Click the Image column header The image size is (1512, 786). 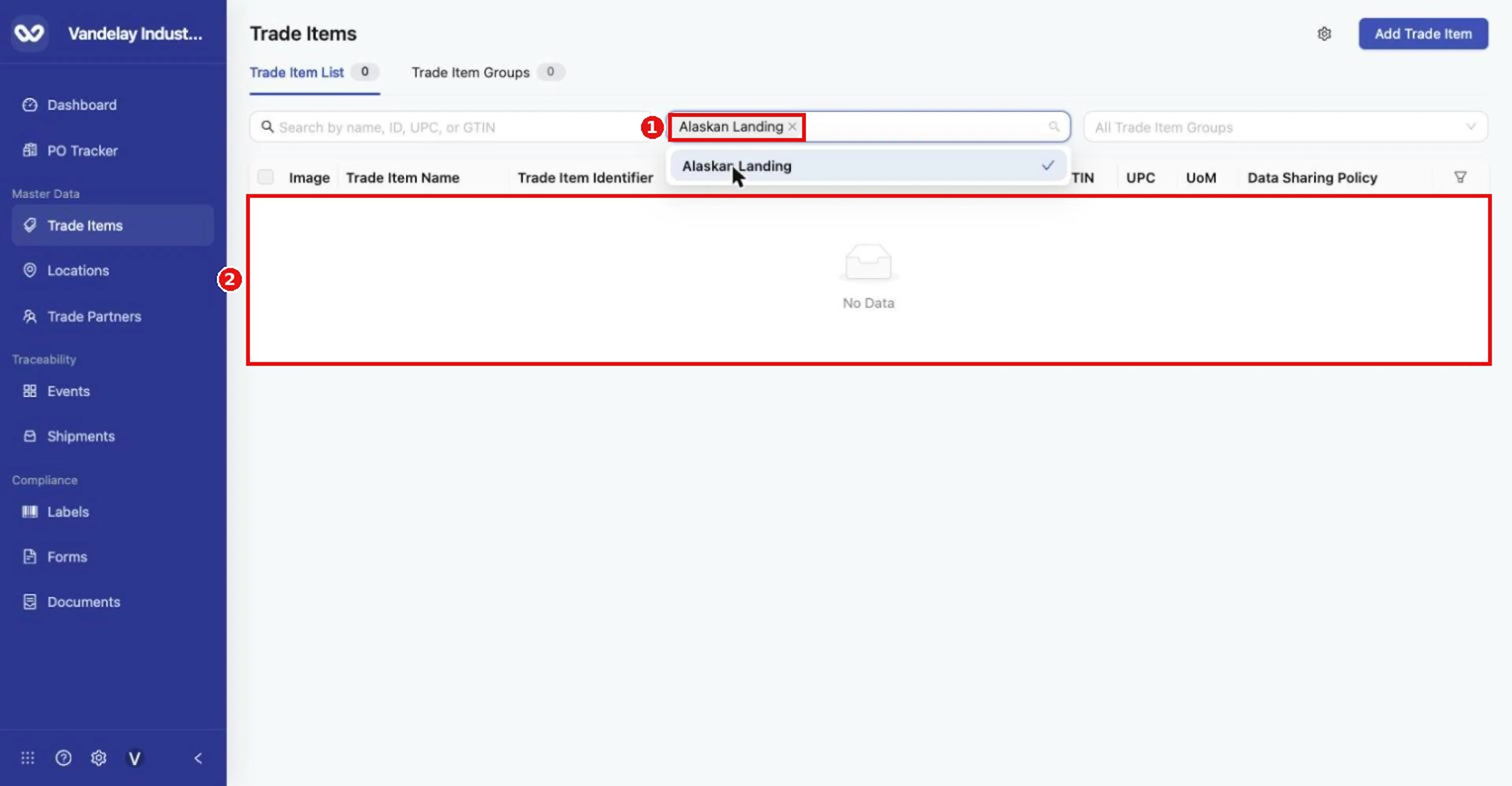click(x=309, y=178)
